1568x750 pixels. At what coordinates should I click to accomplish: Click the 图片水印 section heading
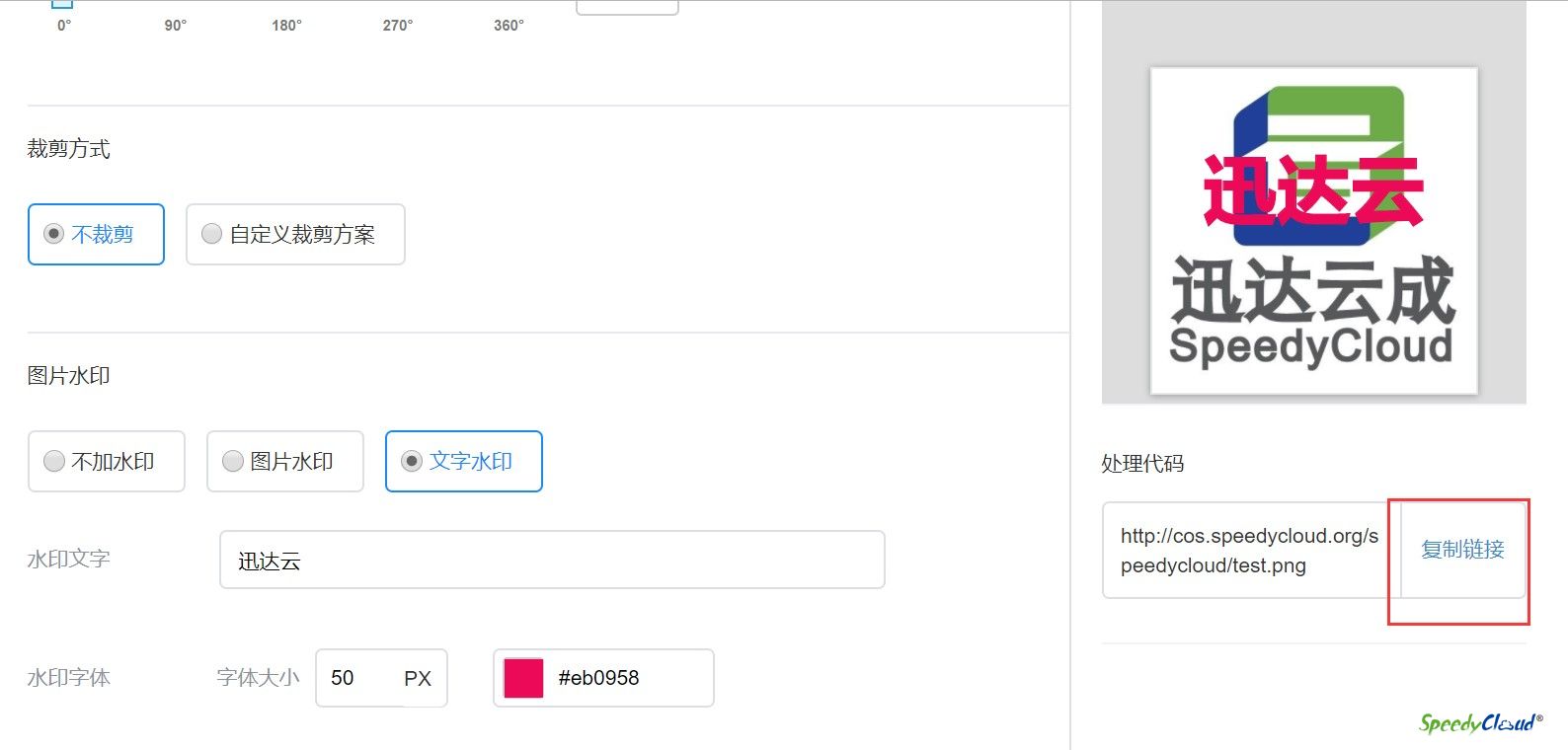pyautogui.click(x=69, y=376)
